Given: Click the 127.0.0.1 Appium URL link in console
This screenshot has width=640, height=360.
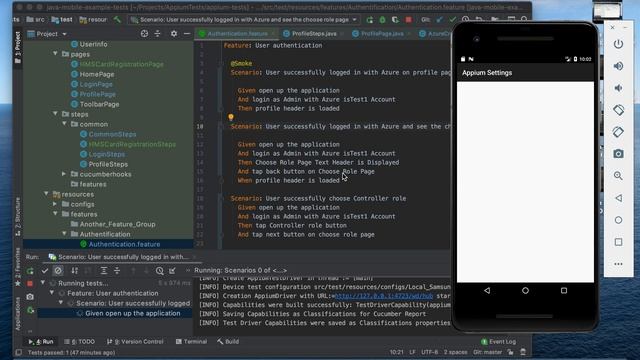Looking at the screenshot, I should 384,296.
